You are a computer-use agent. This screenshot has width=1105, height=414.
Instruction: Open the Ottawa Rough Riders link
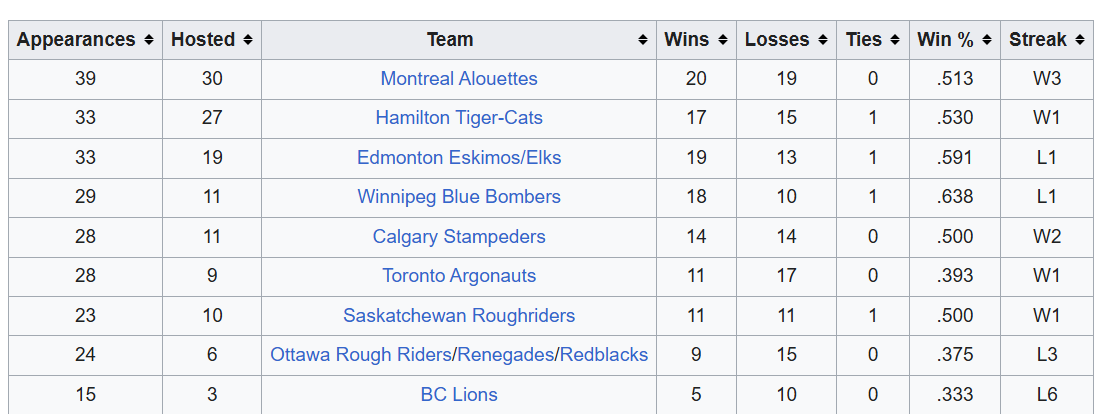[360, 355]
